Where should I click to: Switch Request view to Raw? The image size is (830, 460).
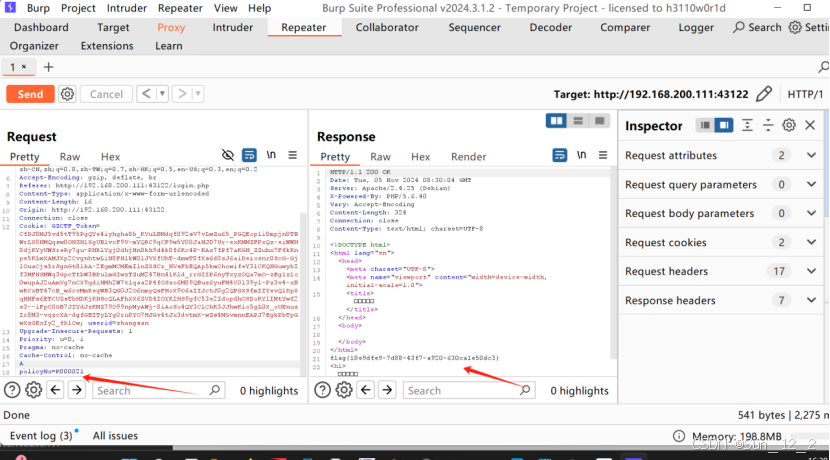point(70,157)
